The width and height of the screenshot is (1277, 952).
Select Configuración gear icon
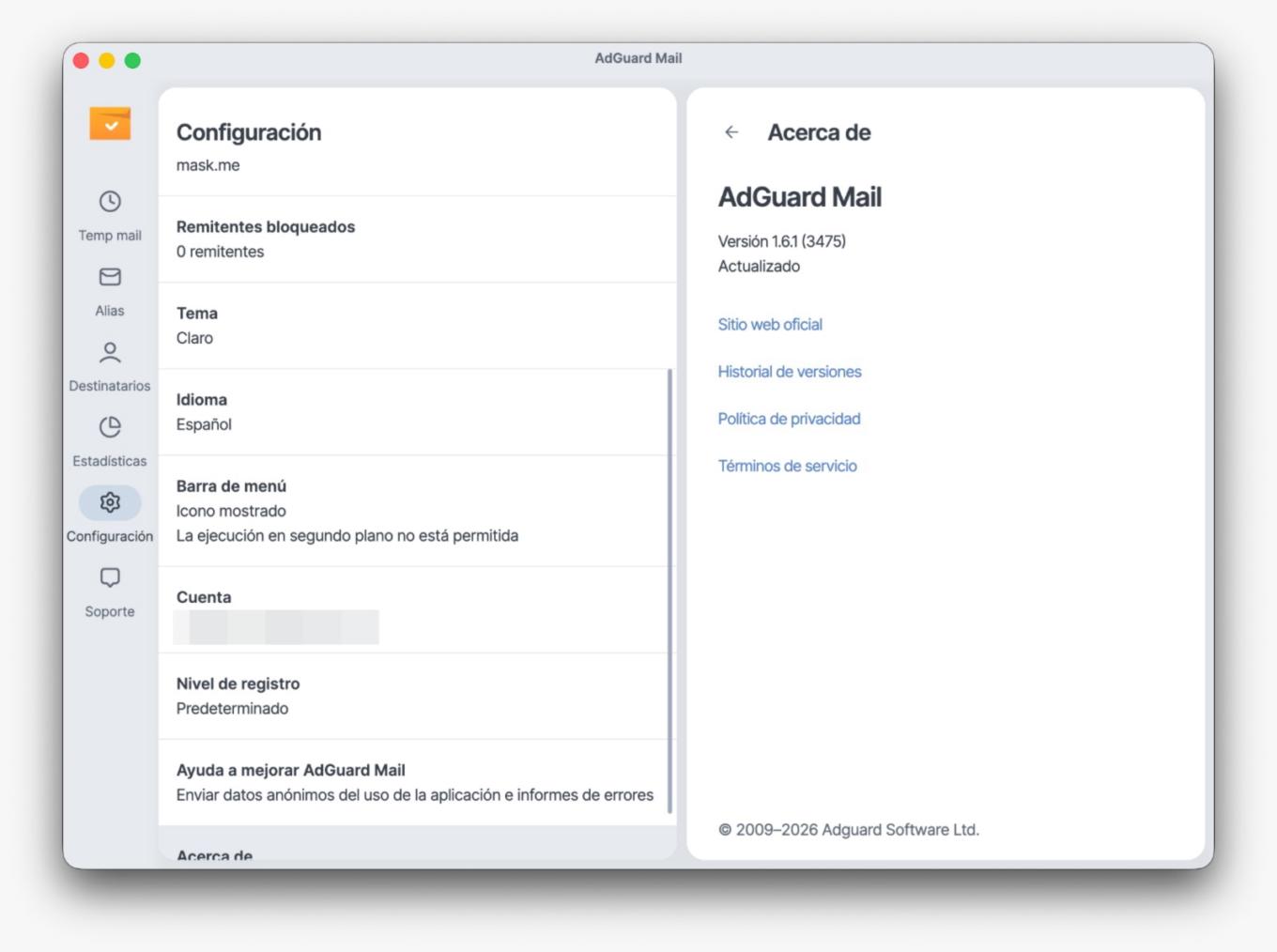110,502
